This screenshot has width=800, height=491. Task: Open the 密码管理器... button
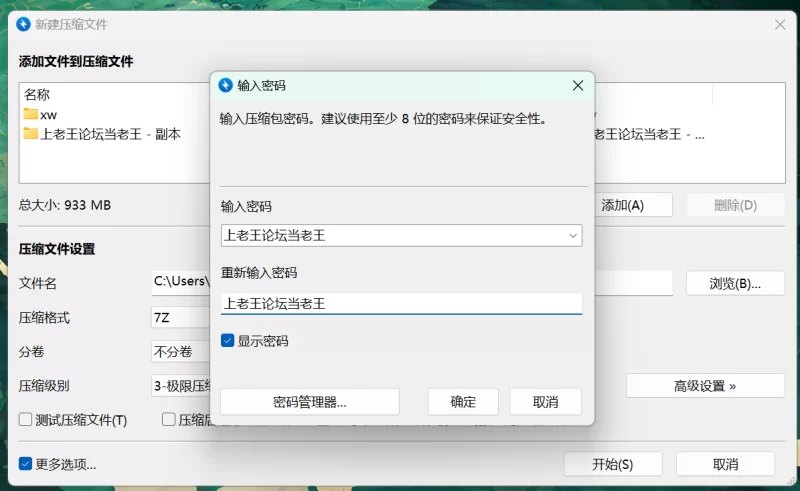point(309,402)
